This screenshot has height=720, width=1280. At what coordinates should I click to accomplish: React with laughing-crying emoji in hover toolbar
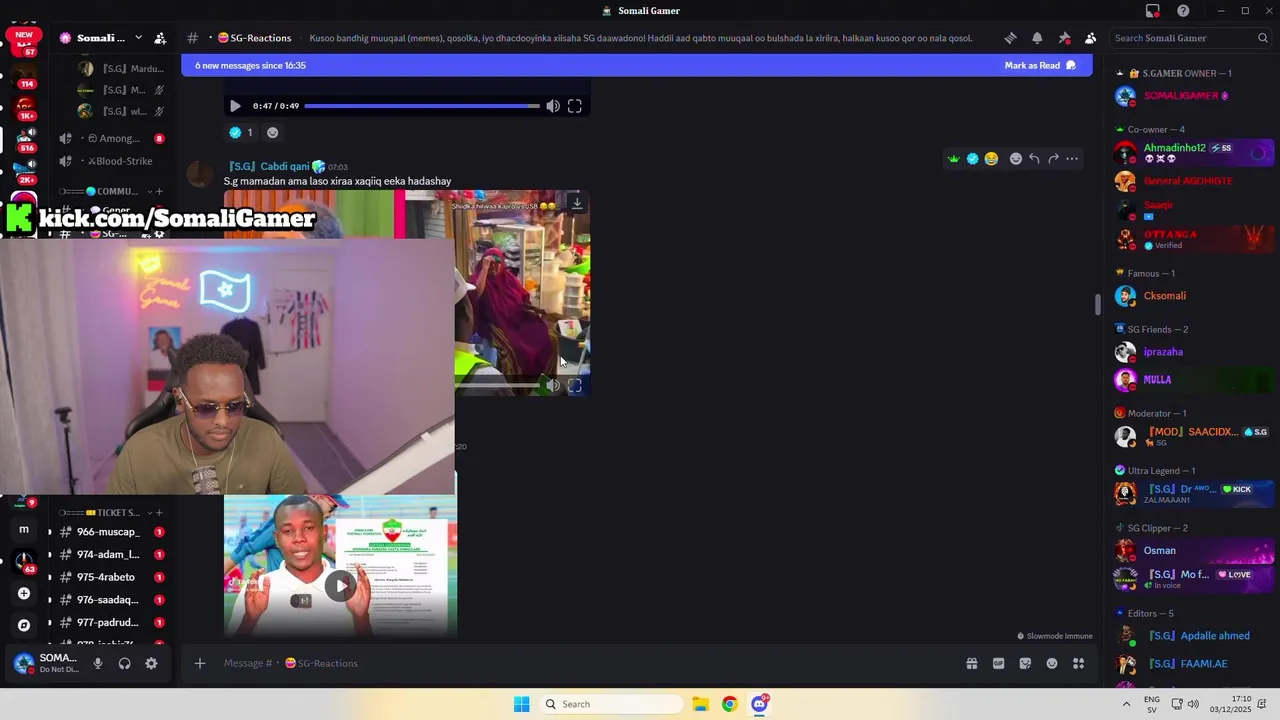991,159
